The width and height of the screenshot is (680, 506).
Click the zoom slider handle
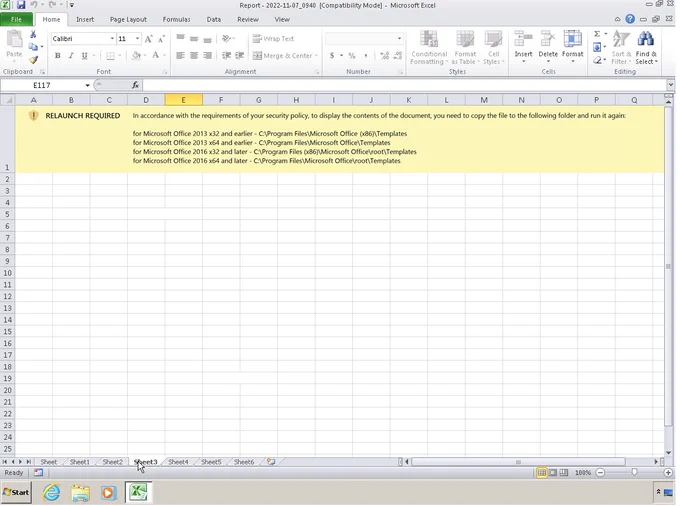pyautogui.click(x=634, y=473)
